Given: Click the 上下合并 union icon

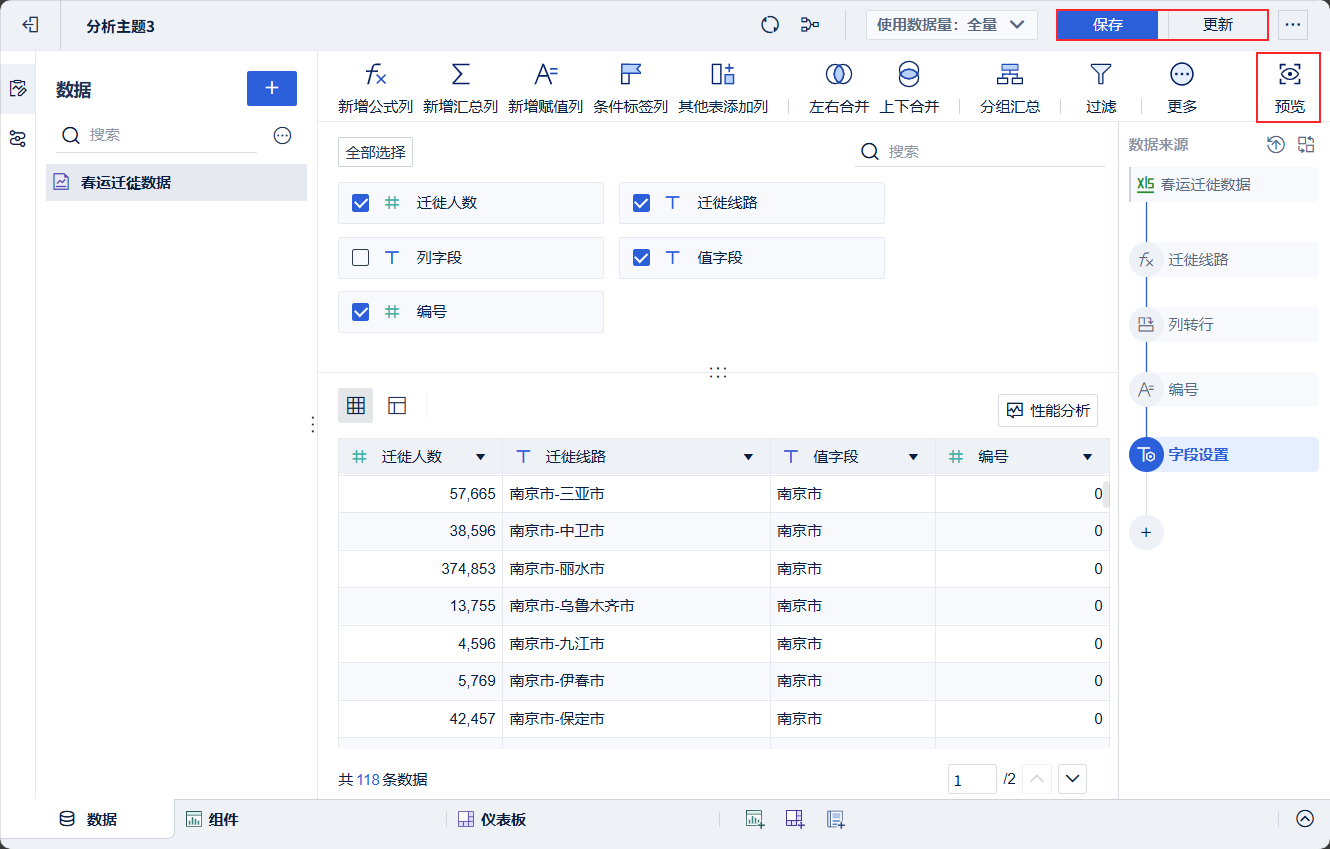Looking at the screenshot, I should [908, 75].
